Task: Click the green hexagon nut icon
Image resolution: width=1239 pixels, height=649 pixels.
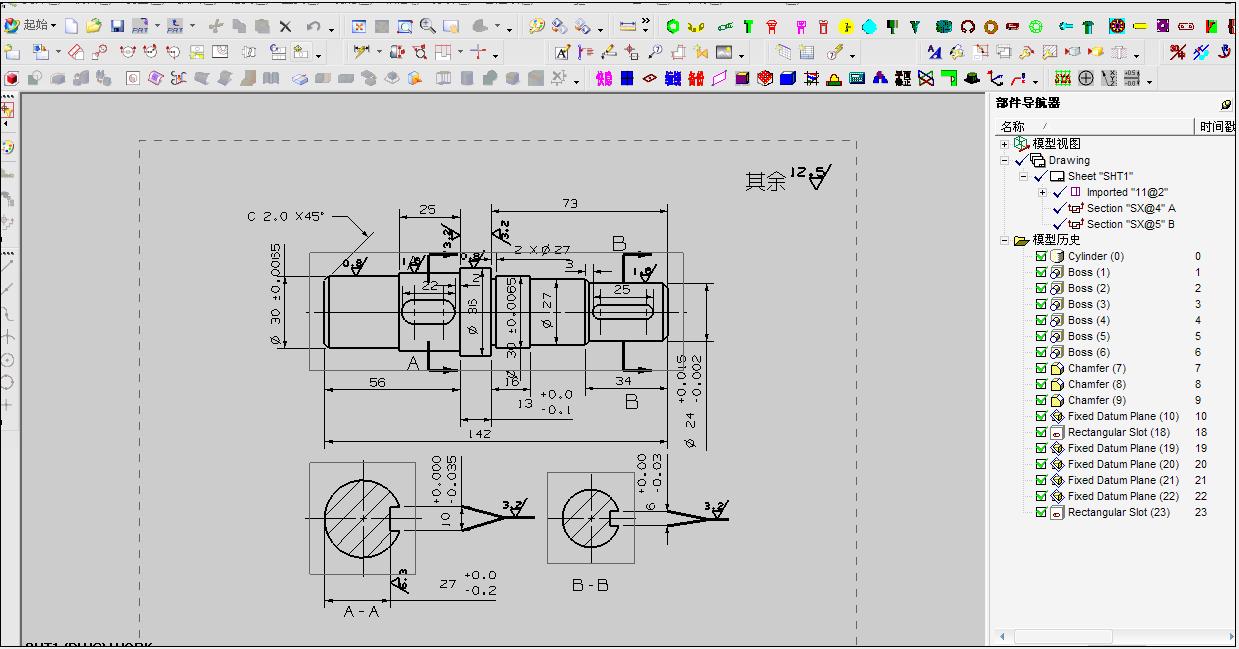Action: point(672,26)
